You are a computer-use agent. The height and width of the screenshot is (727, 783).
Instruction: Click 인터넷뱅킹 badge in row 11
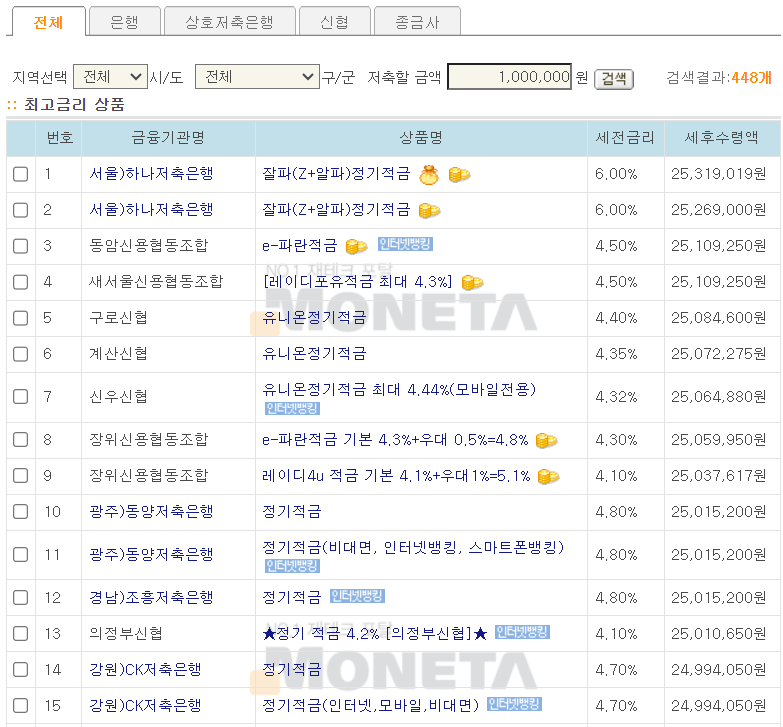point(292,566)
